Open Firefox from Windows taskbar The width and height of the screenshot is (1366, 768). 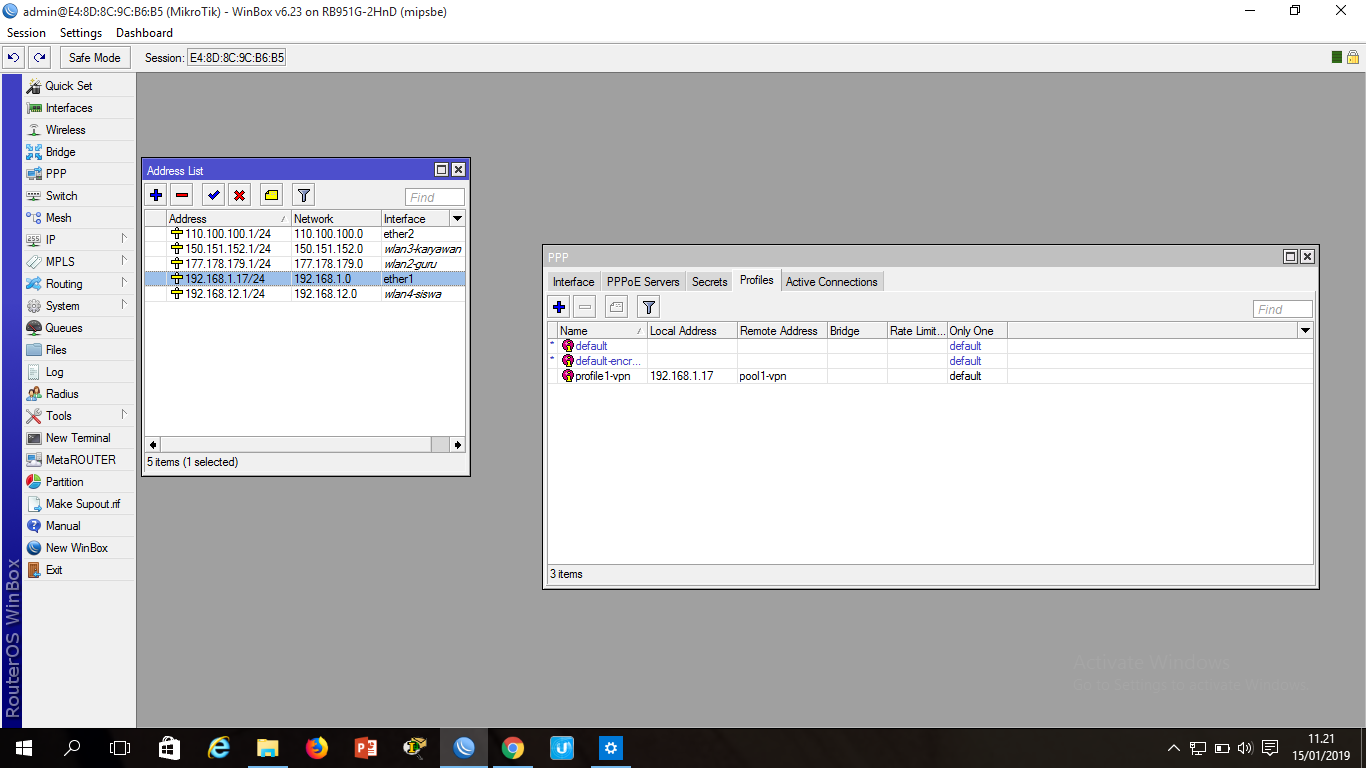317,747
